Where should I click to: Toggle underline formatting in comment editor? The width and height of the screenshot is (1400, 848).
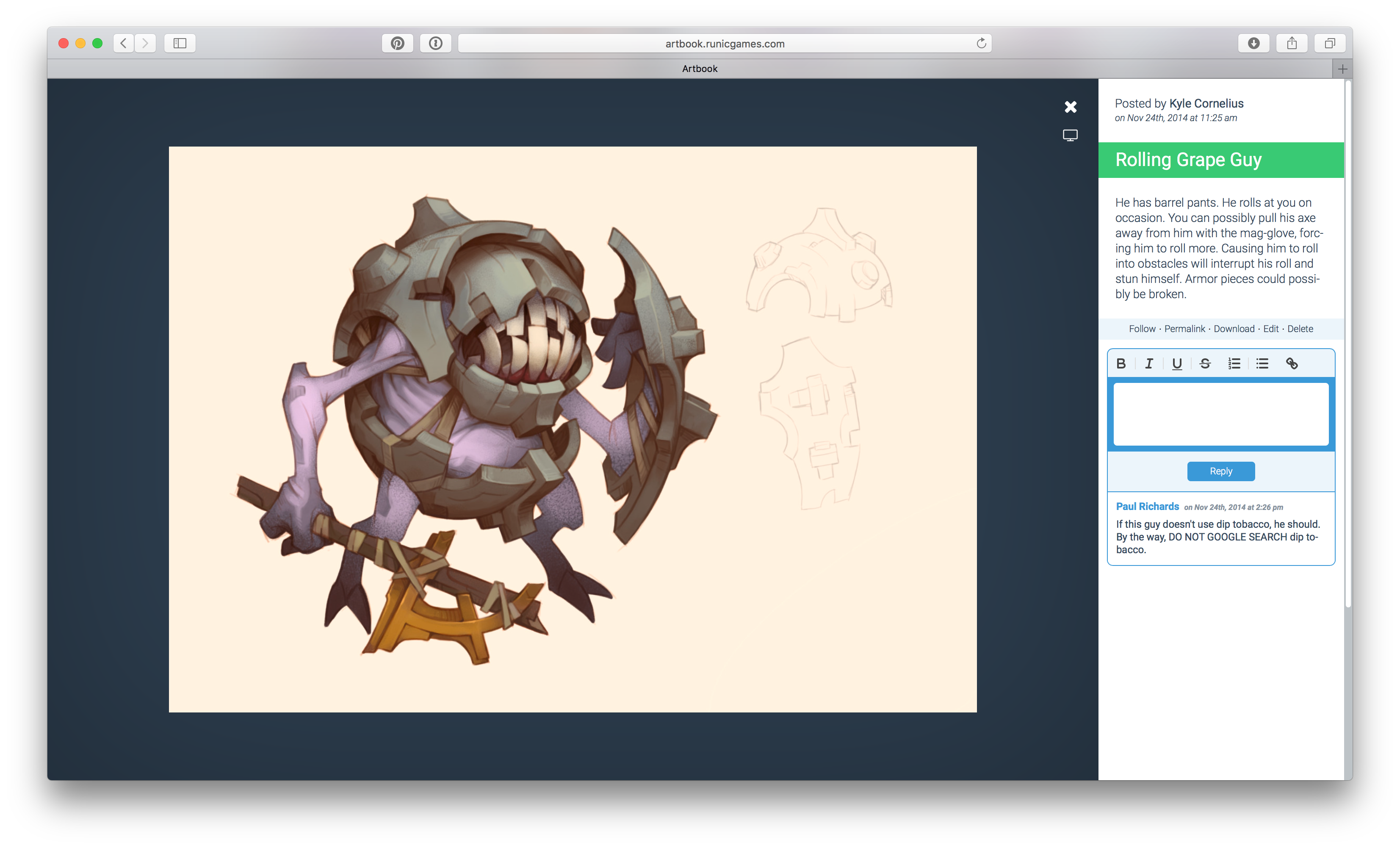[1177, 364]
